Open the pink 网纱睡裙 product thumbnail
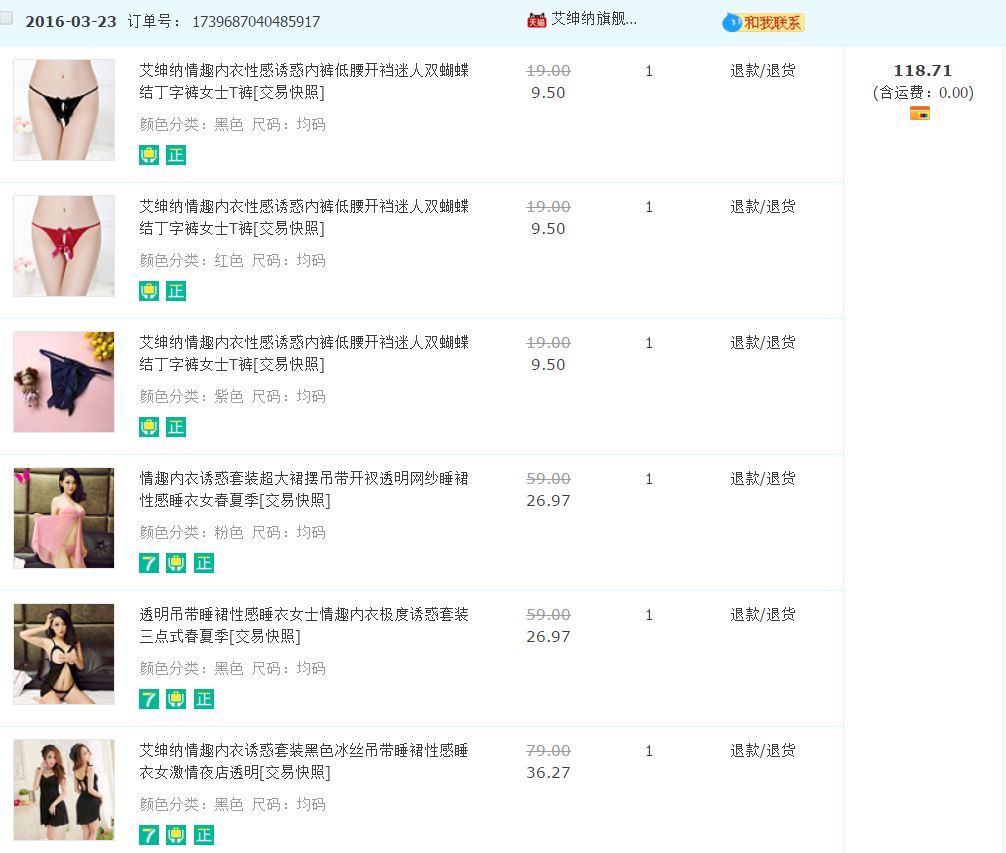Screen dimensions: 1006x853 pos(64,518)
